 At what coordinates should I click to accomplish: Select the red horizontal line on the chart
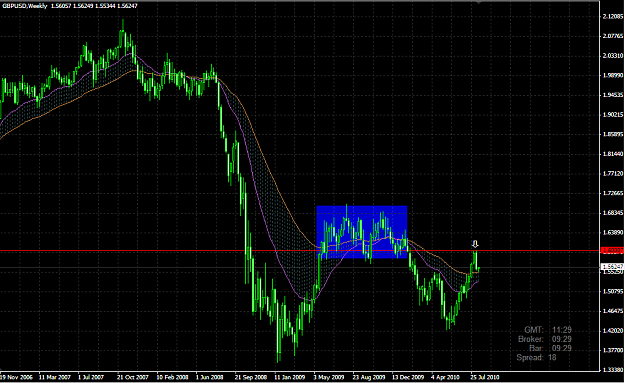(x=300, y=251)
